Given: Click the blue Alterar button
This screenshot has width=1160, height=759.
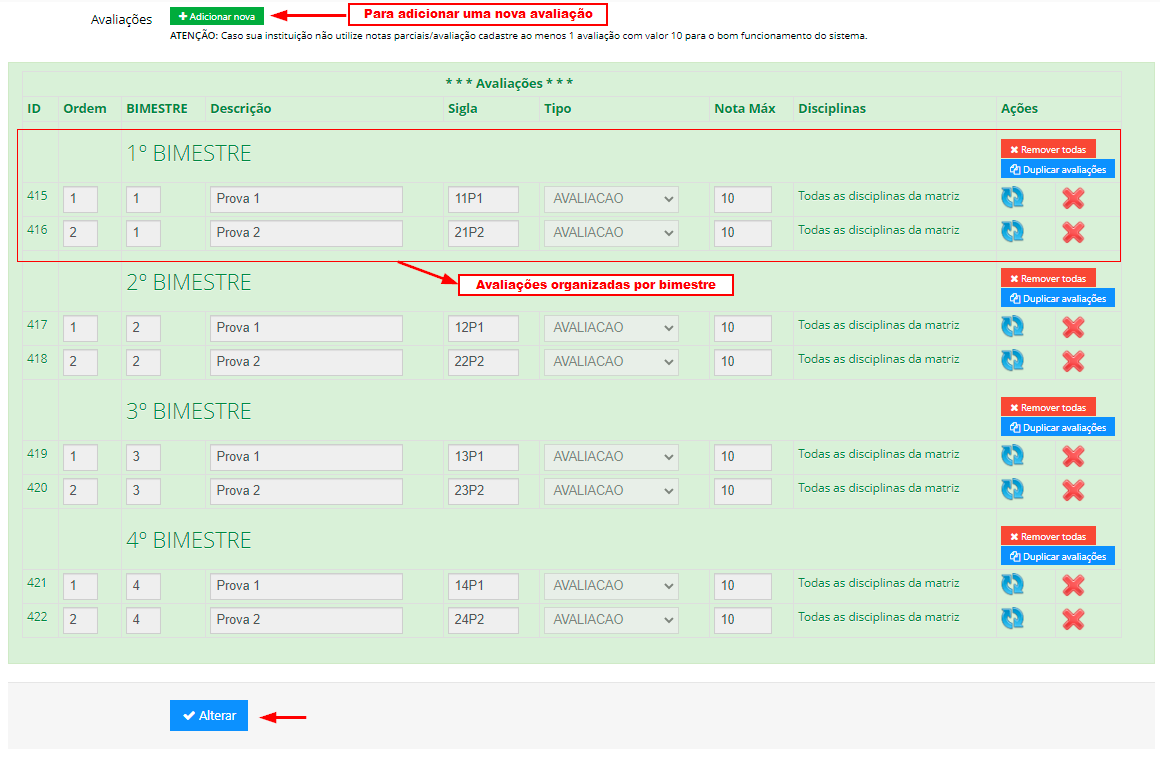Looking at the screenshot, I should point(209,715).
